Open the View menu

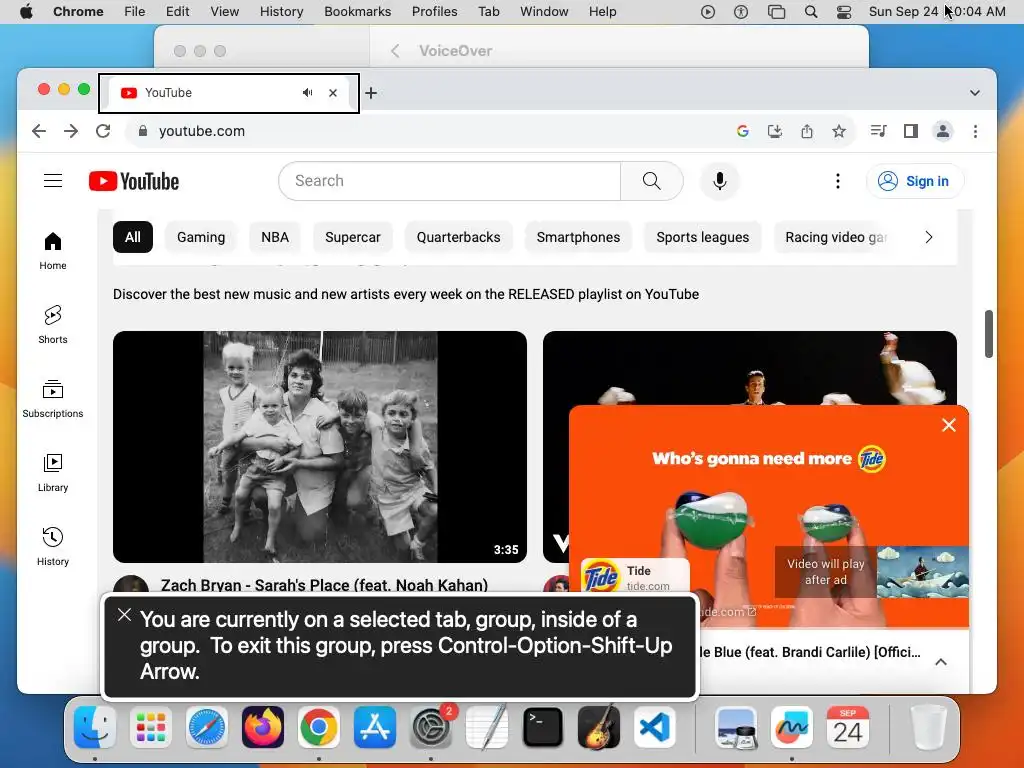coord(224,12)
